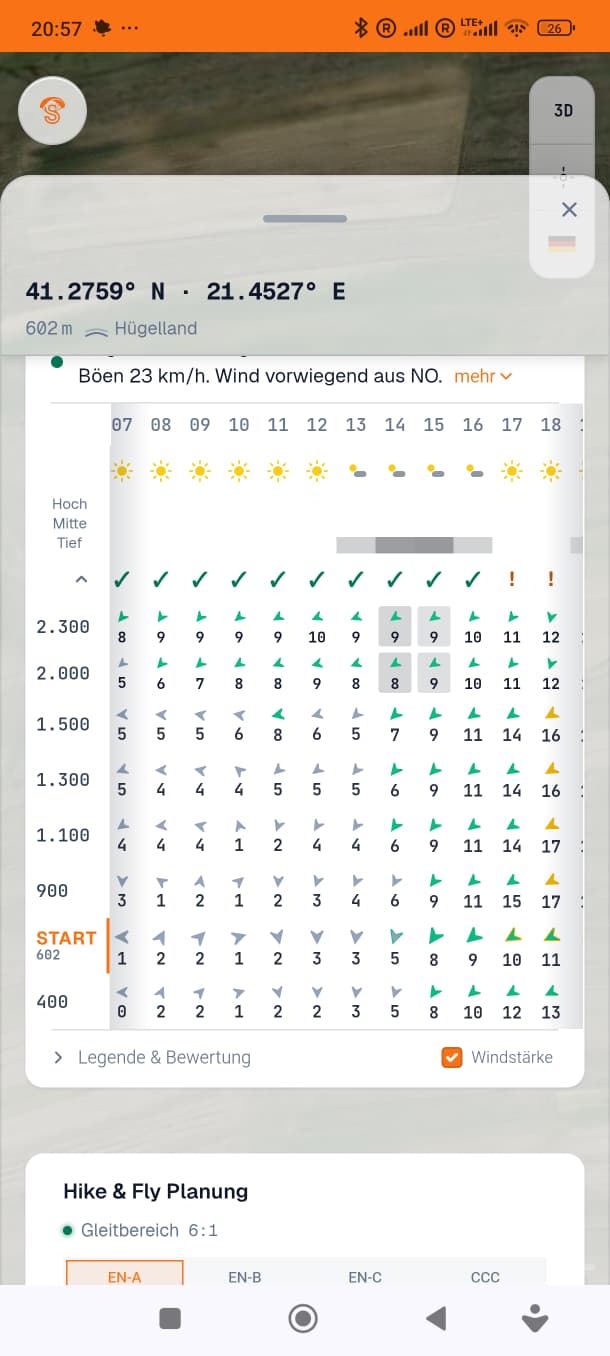Close the location panel with the X
Screen dimensions: 610x1356
[569, 209]
